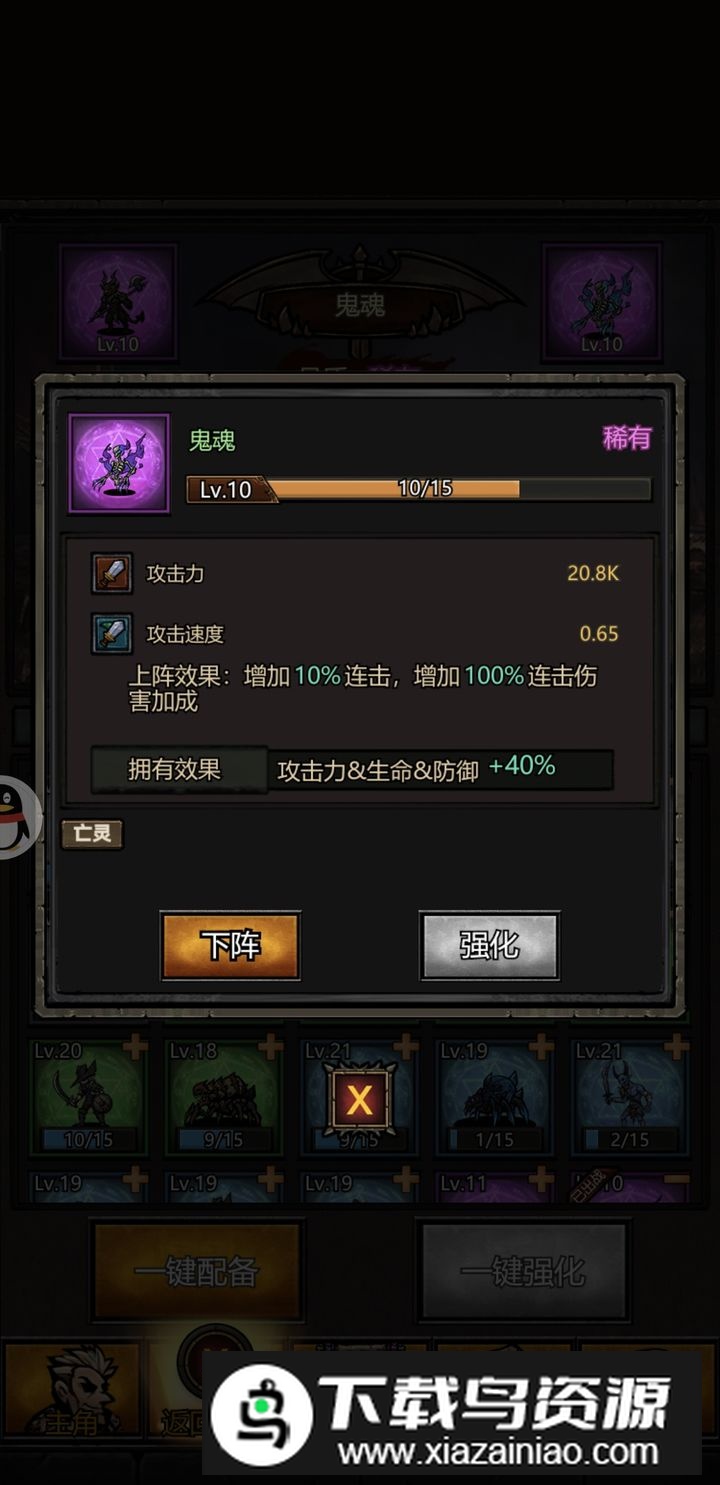Tap the 攻击速度 blue sword icon
The height and width of the screenshot is (1485, 720).
point(112,634)
